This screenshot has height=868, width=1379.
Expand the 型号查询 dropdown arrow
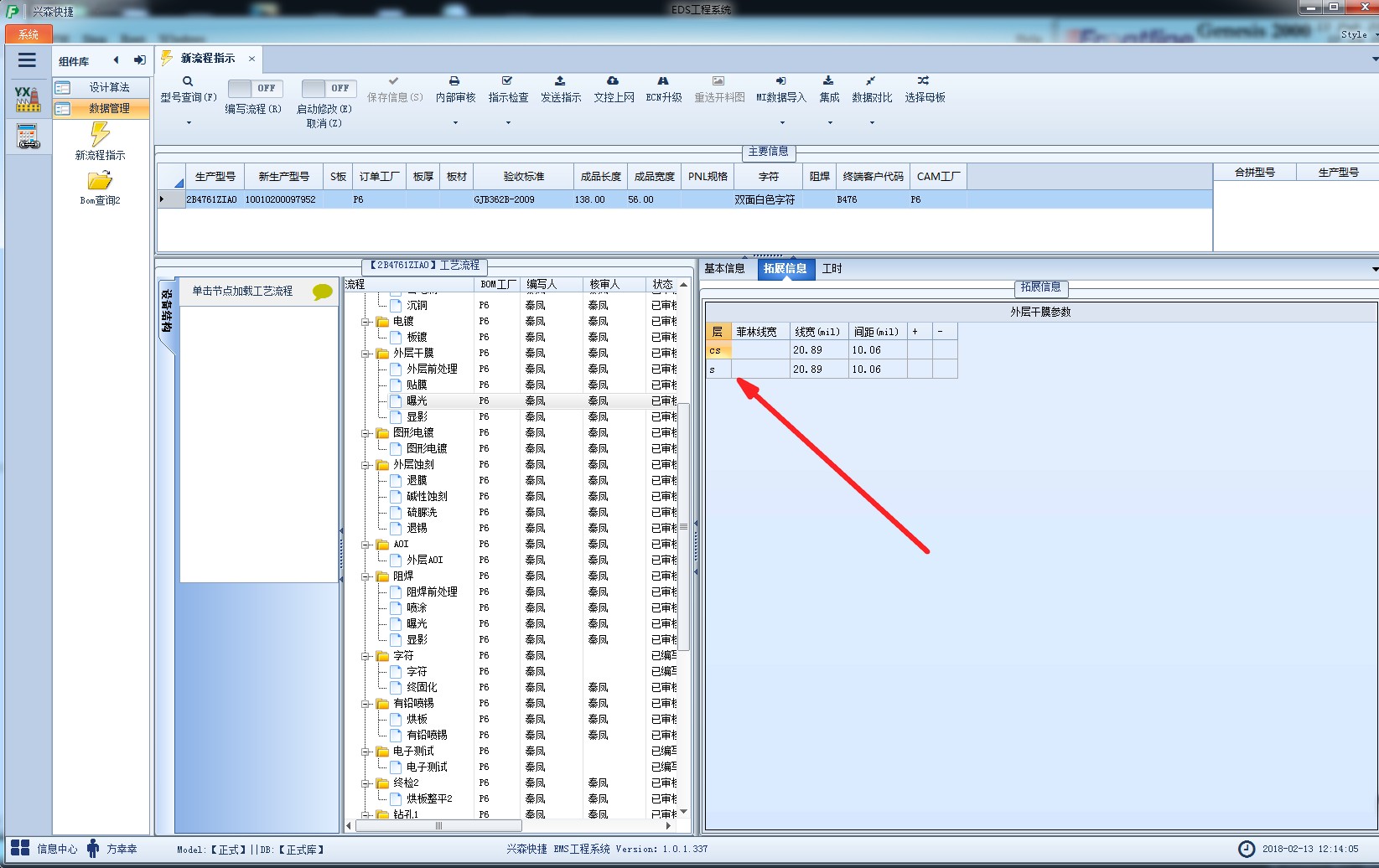pyautogui.click(x=189, y=123)
